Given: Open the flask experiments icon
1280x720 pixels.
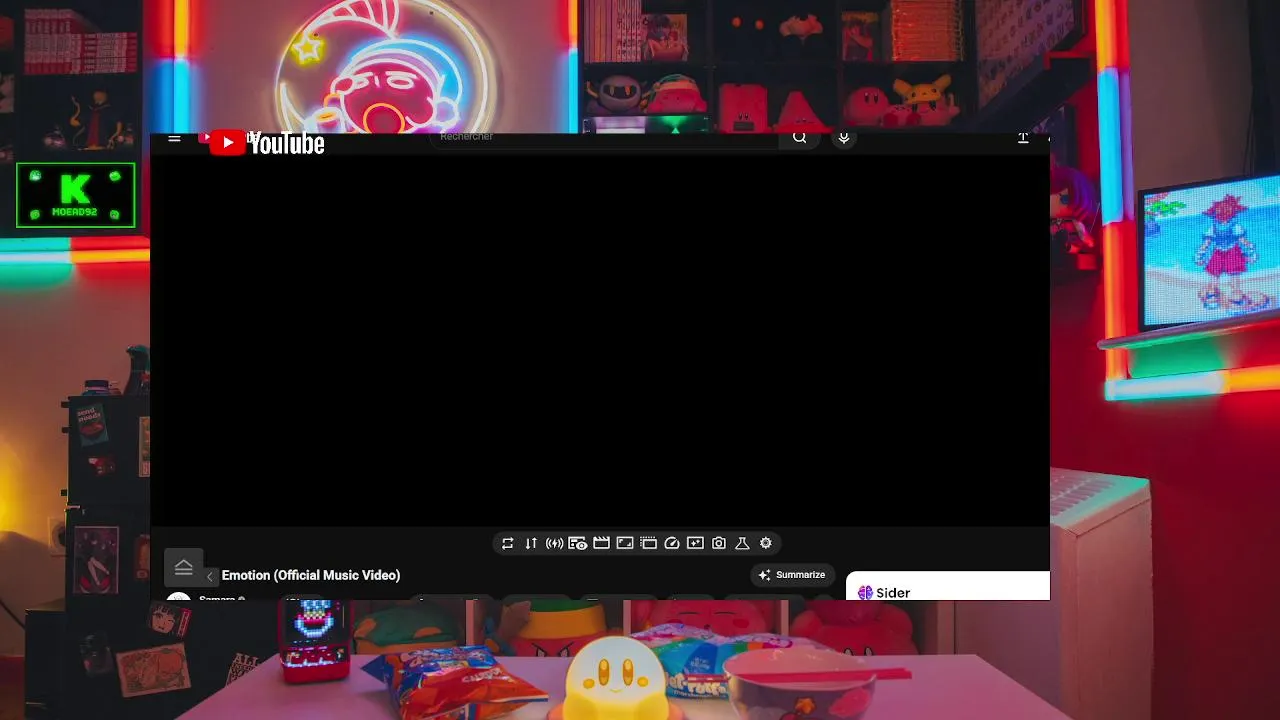Looking at the screenshot, I should coord(742,543).
